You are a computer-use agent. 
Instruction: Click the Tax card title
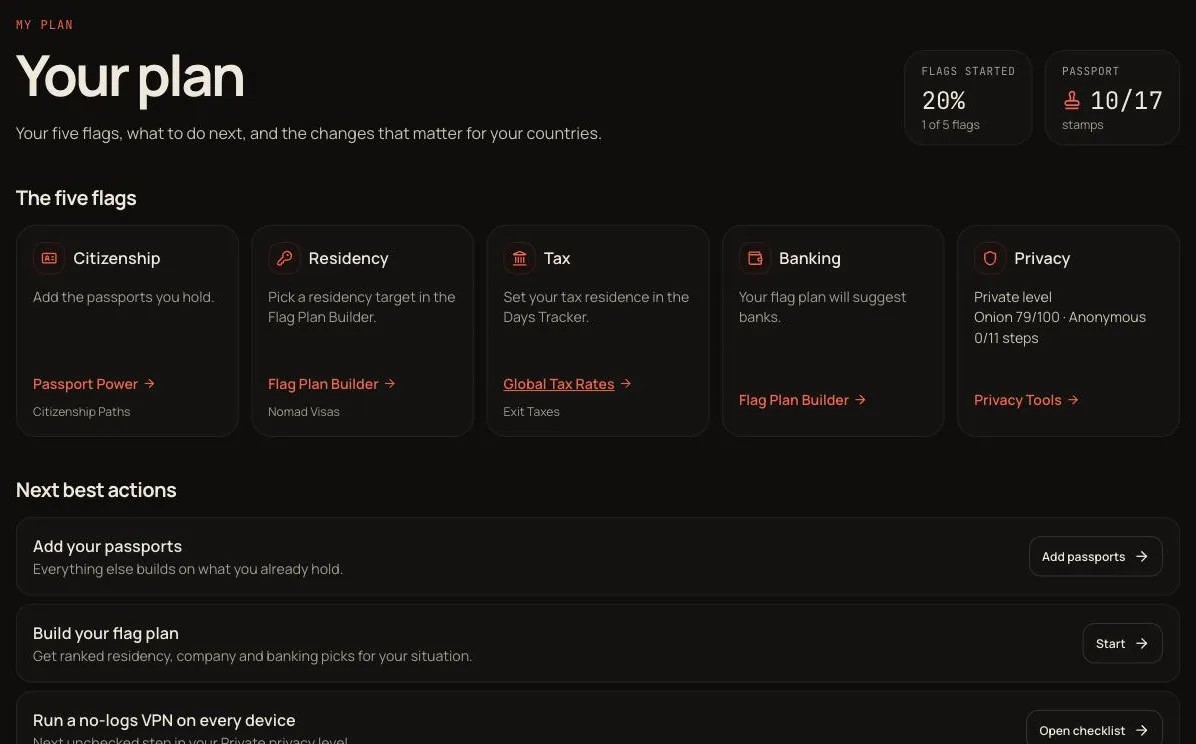pyautogui.click(x=557, y=259)
